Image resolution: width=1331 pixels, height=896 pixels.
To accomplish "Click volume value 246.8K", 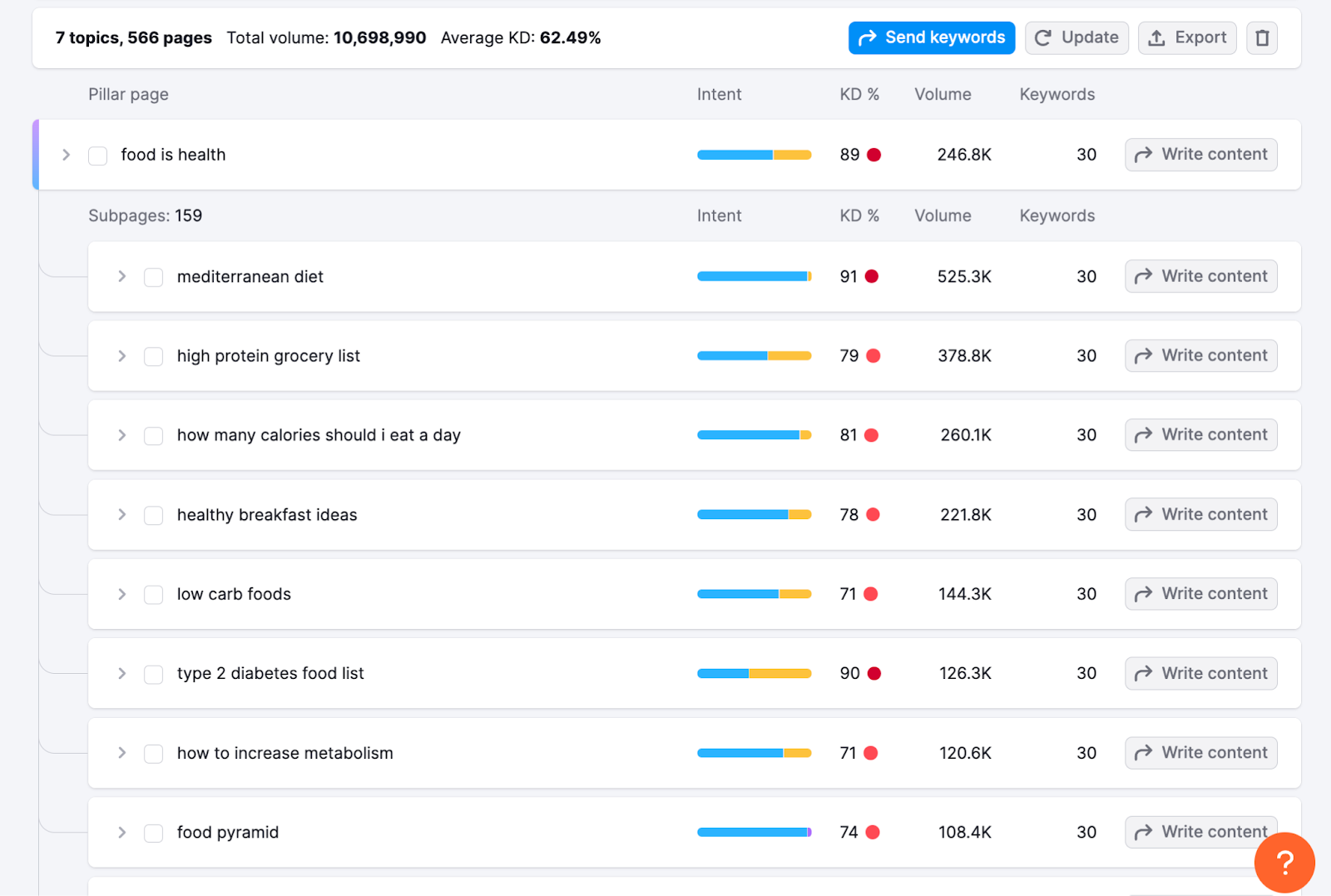I will point(964,155).
